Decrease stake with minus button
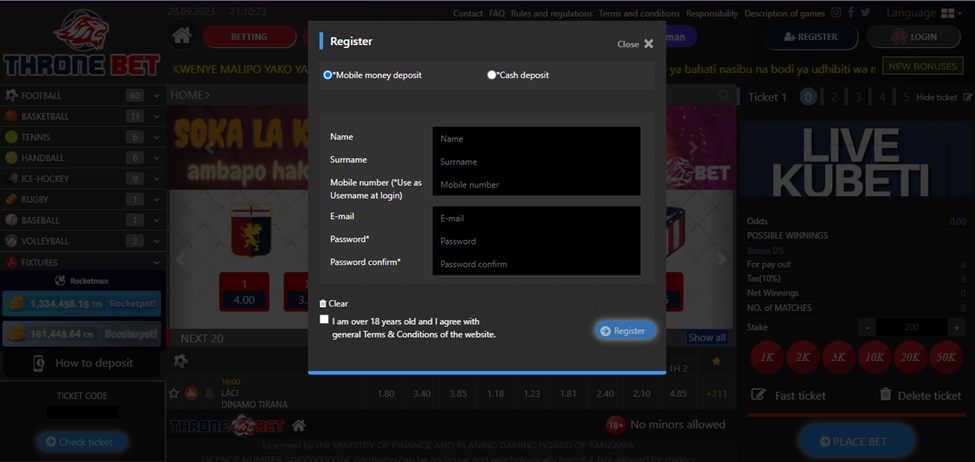The height and width of the screenshot is (462, 975). pos(867,327)
